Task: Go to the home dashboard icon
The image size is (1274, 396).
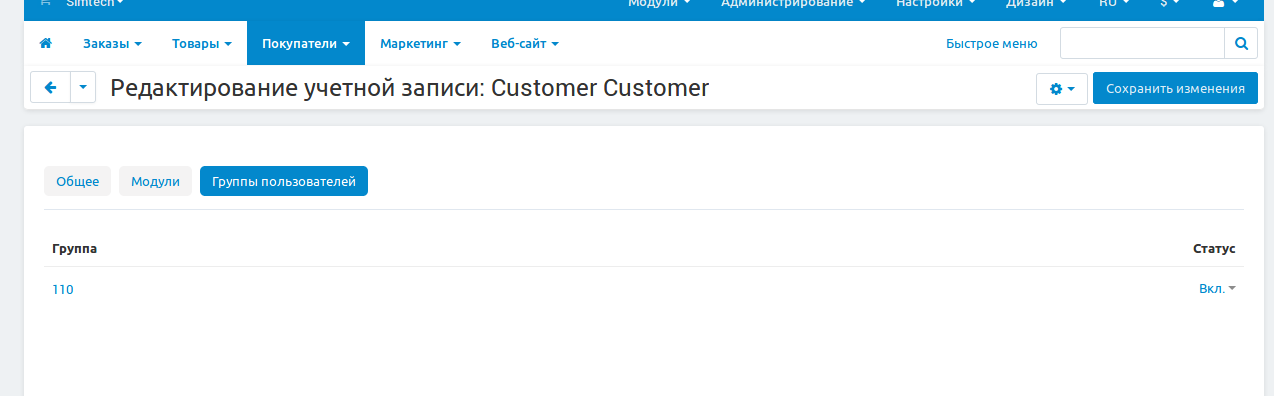Action: tap(45, 44)
